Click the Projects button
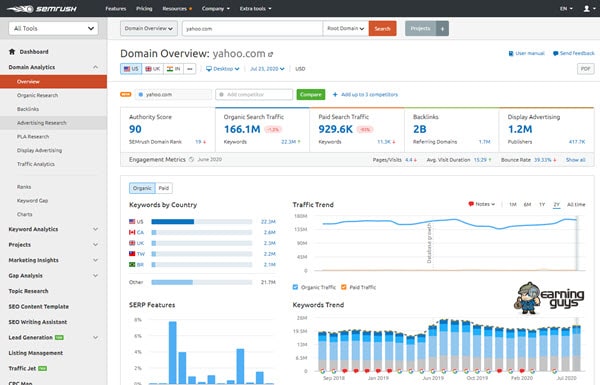The image size is (600, 385). click(x=421, y=28)
